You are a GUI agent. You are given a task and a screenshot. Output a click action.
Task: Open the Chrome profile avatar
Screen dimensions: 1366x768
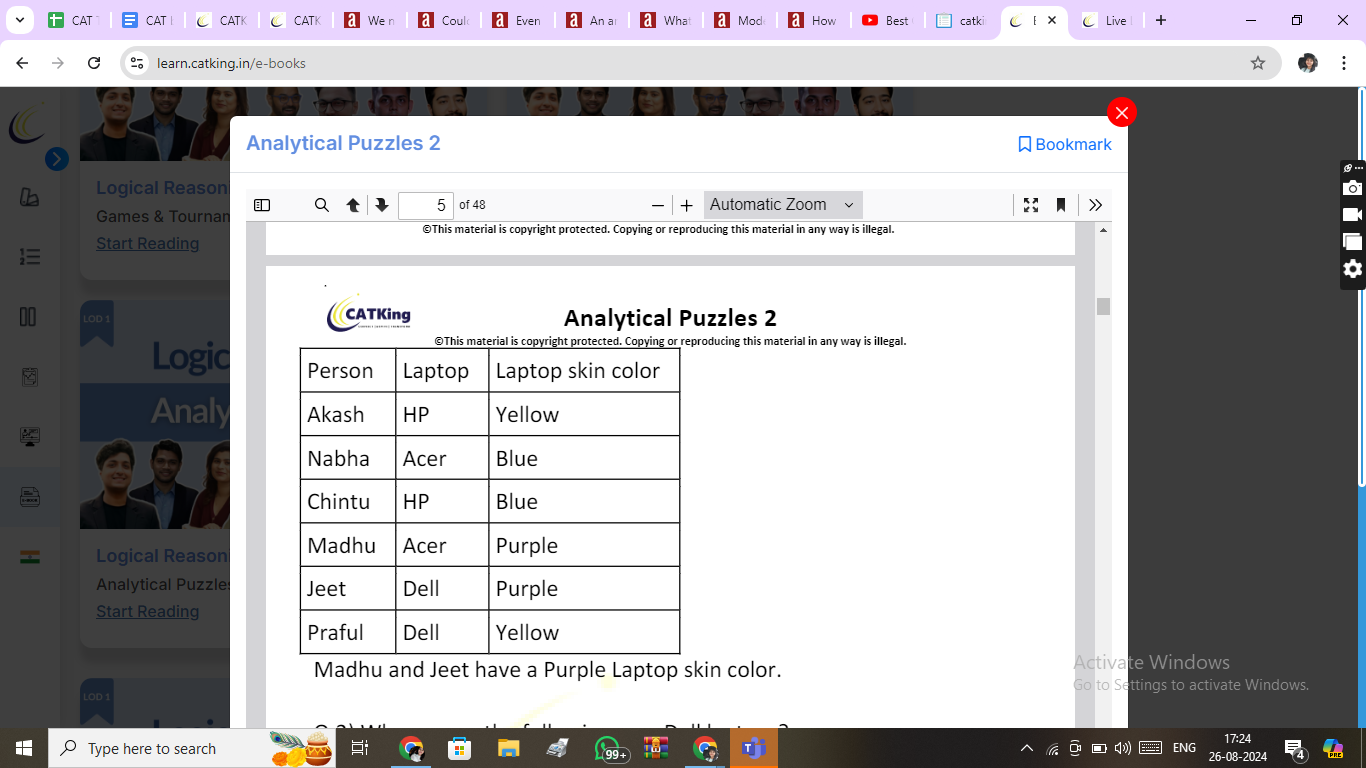pos(1308,63)
